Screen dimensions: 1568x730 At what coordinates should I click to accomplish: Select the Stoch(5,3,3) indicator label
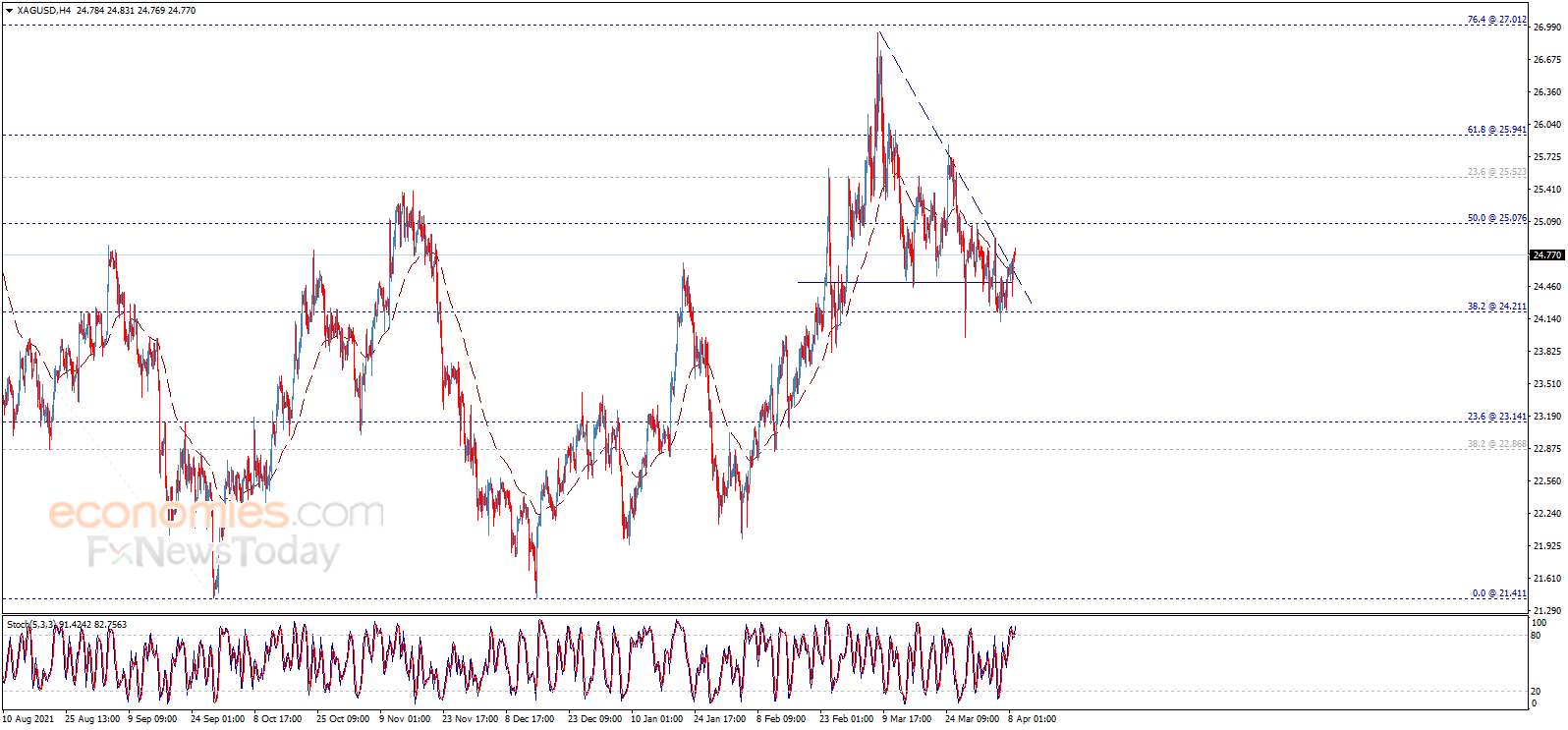click(32, 625)
